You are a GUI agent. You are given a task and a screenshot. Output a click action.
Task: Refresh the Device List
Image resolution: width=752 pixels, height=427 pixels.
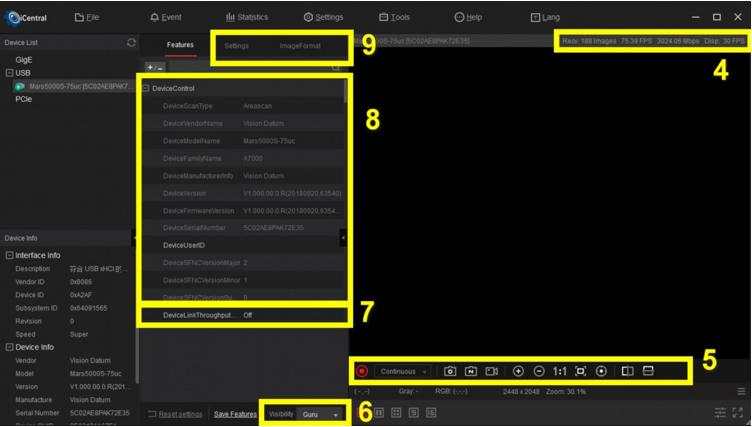tap(131, 43)
